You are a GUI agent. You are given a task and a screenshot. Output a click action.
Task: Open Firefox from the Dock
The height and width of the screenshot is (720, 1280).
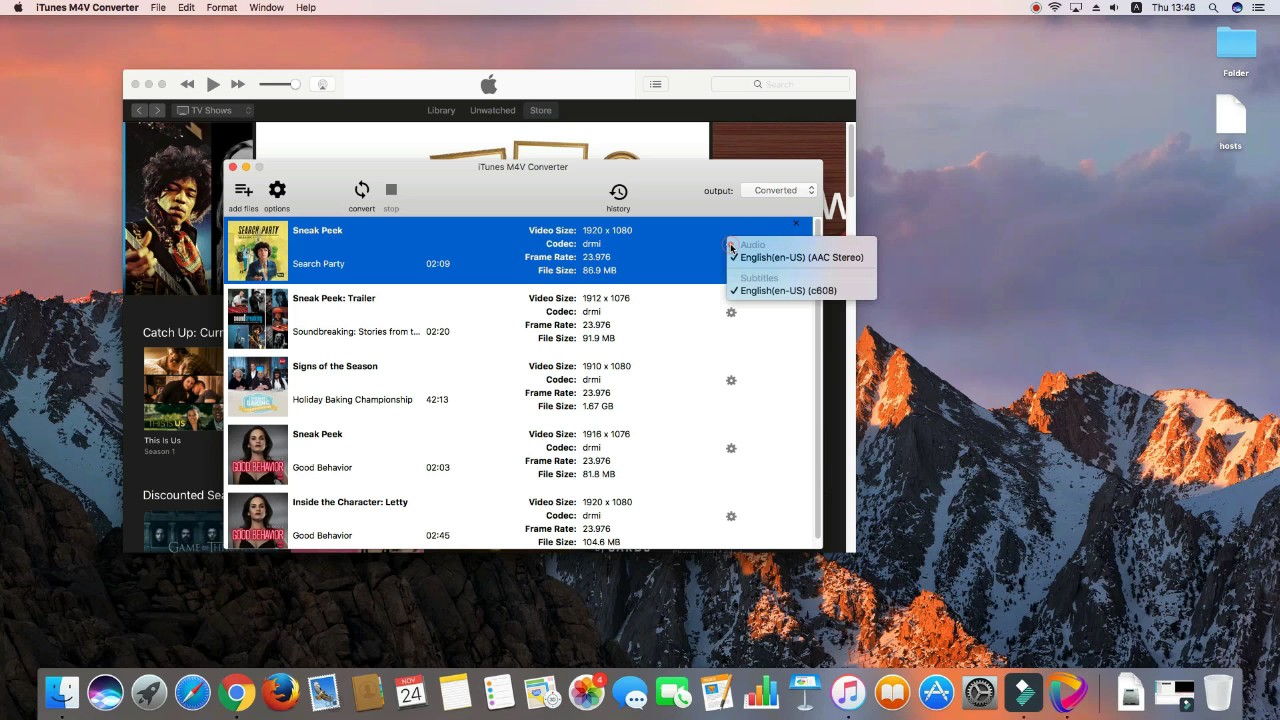point(281,692)
